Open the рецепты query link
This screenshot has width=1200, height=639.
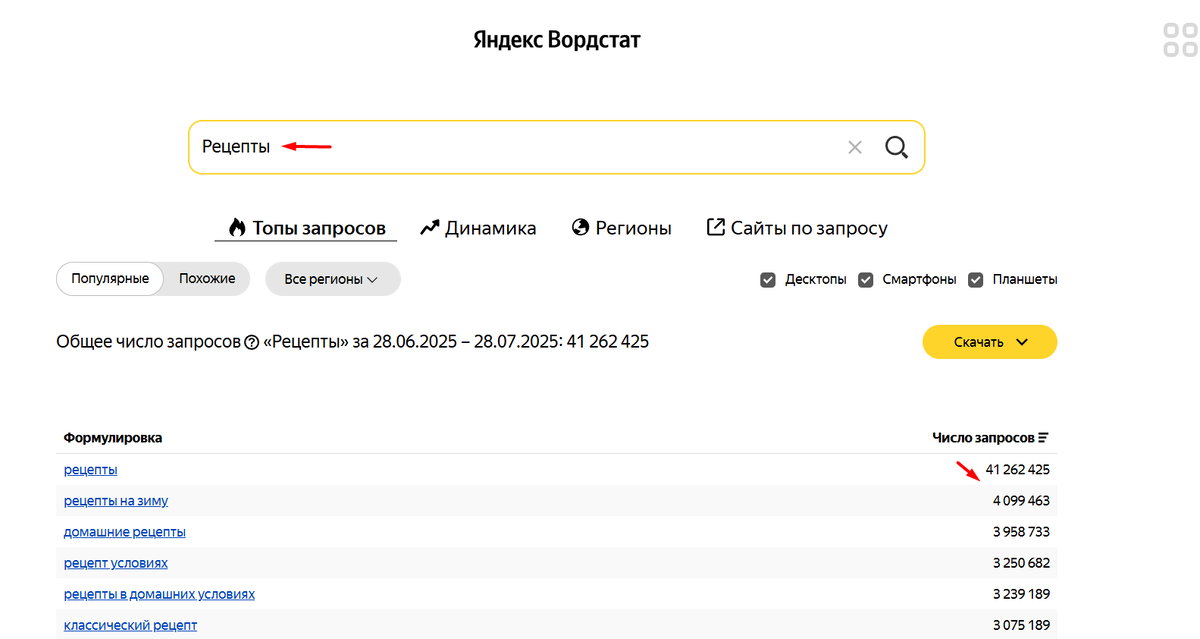tap(90, 469)
